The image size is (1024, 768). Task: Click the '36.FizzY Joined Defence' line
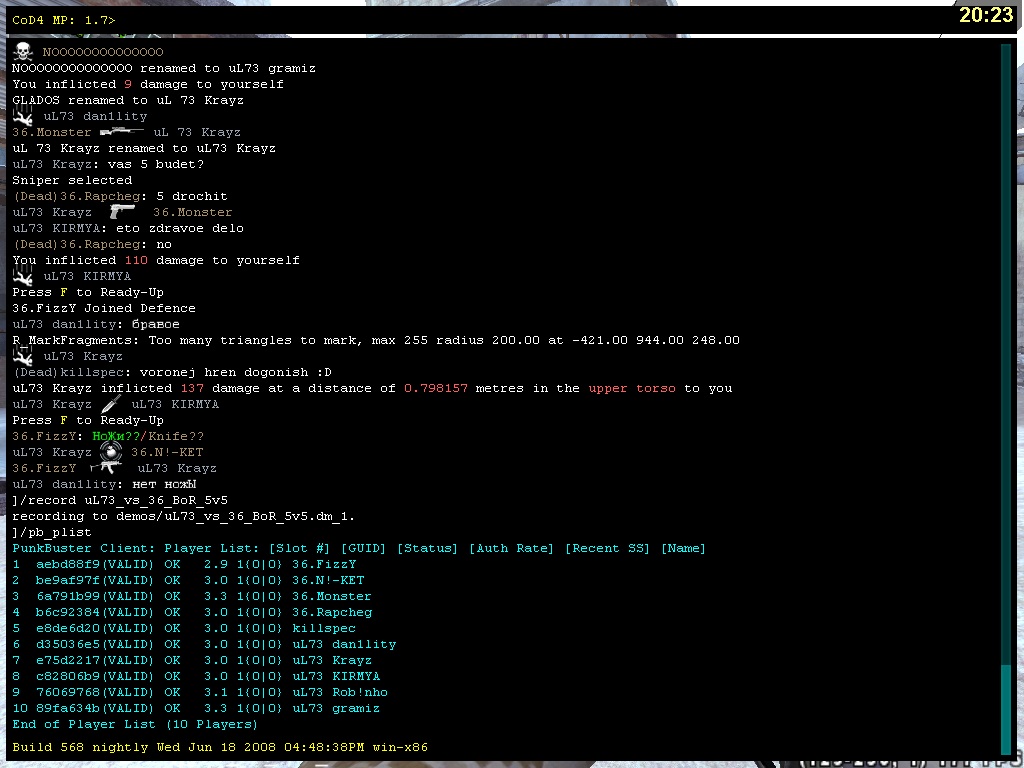click(x=104, y=308)
